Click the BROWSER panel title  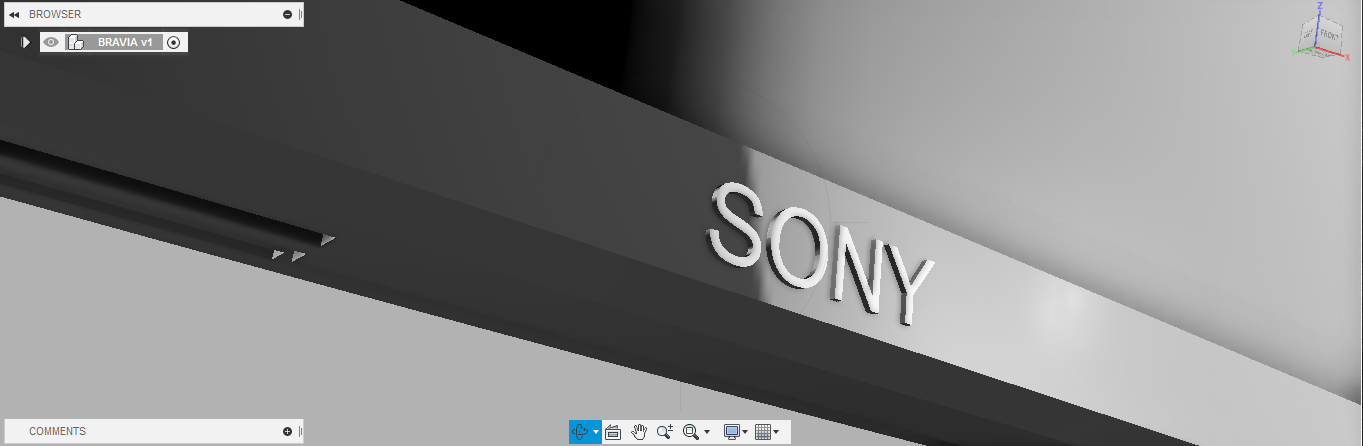point(55,14)
